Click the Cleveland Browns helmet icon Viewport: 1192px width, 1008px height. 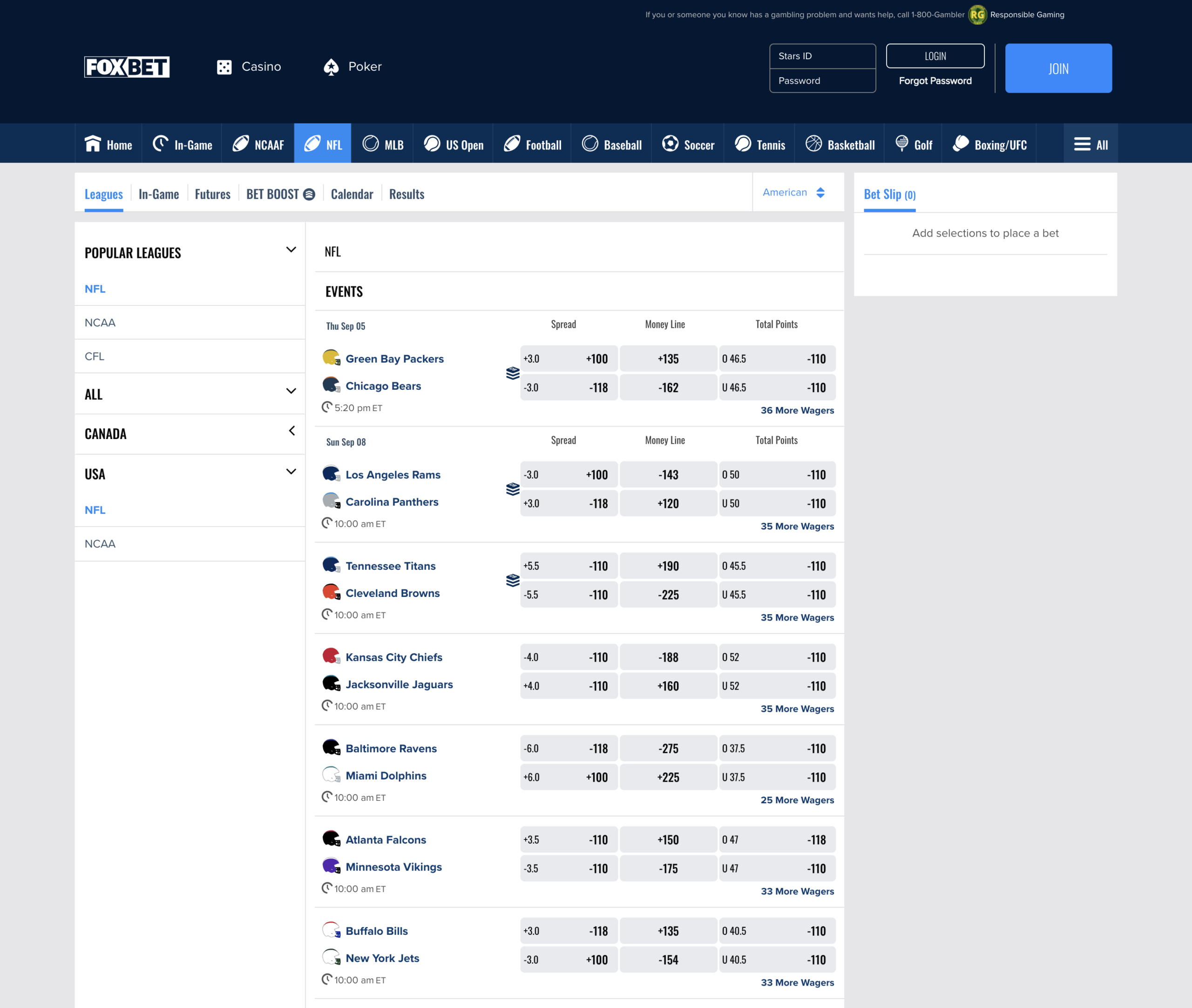click(332, 592)
